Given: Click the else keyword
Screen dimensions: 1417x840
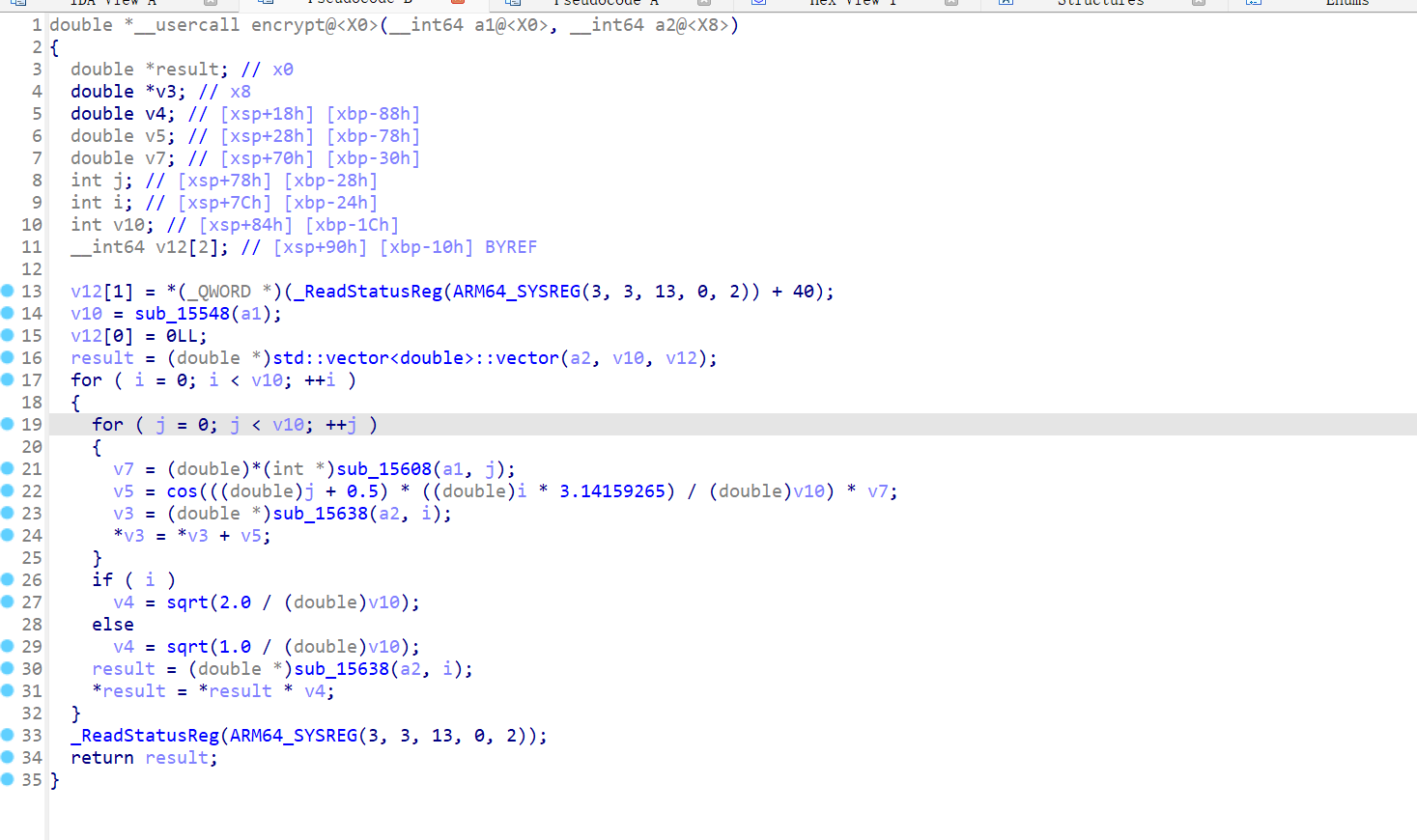Looking at the screenshot, I should click(113, 625).
